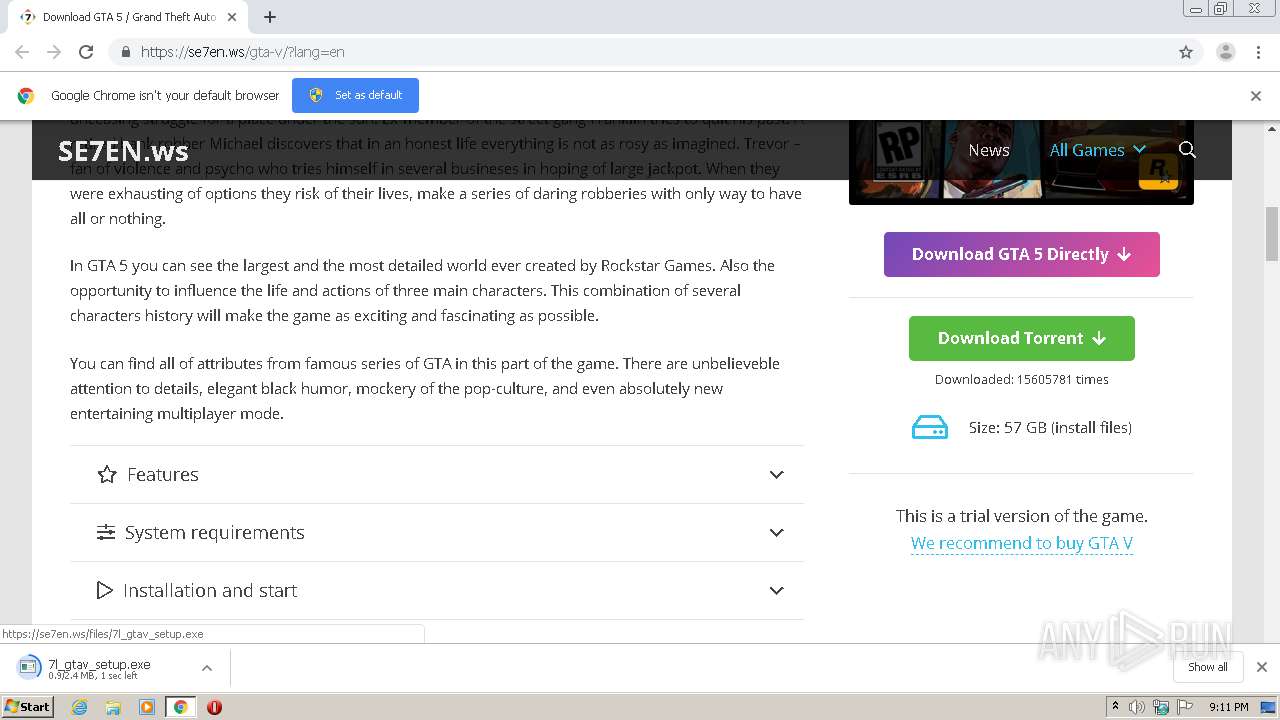The width and height of the screenshot is (1280, 720).
Task: Click the Downloaded: 15605781 times text
Action: tap(1021, 379)
